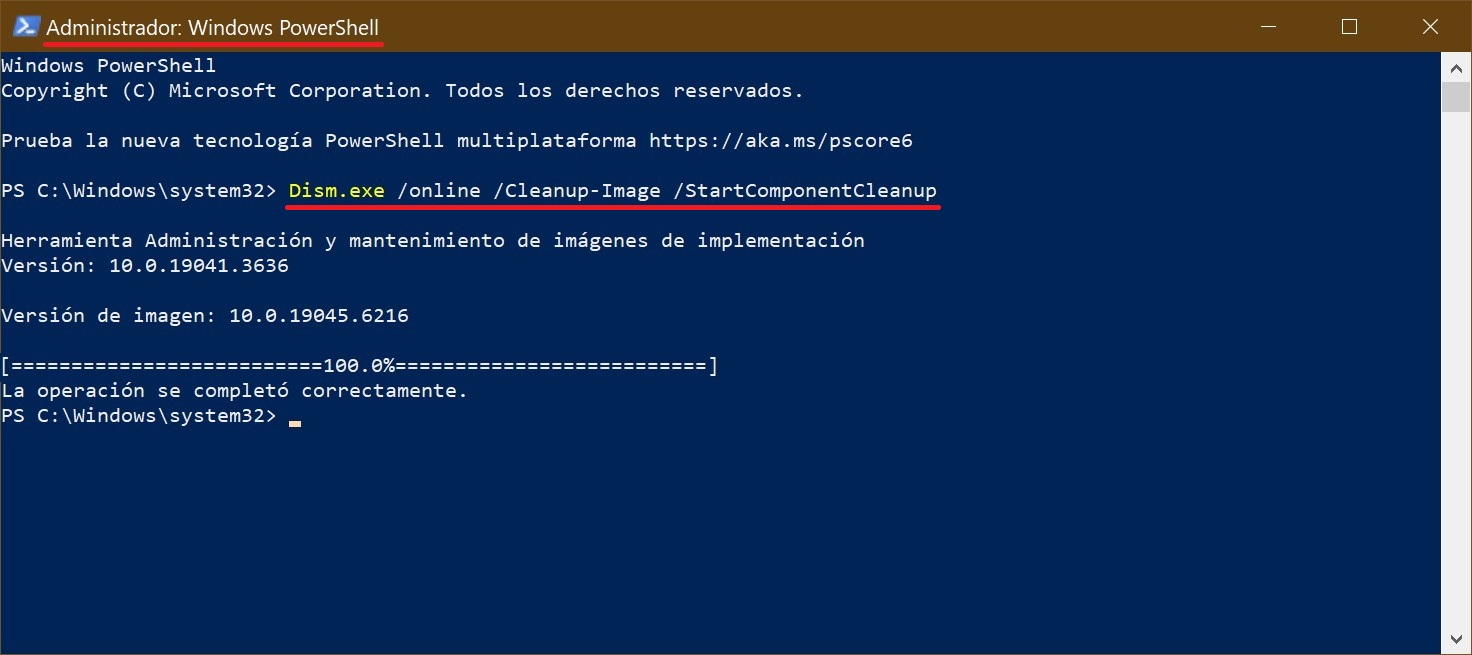Click the https://aka.ms/pscore6 URL
The width and height of the screenshot is (1472, 655).
tap(780, 141)
